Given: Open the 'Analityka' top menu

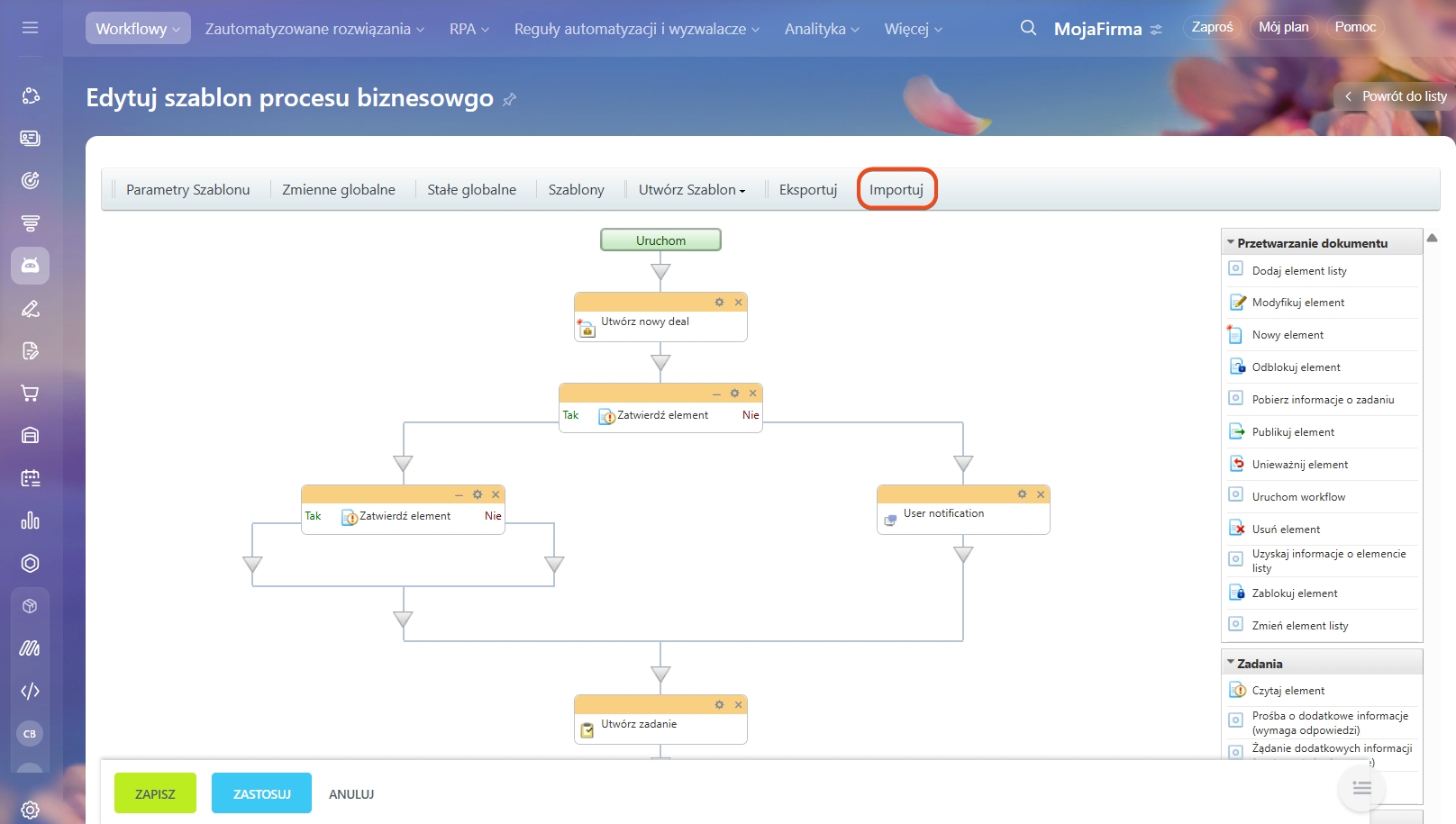Looking at the screenshot, I should pyautogui.click(x=821, y=29).
